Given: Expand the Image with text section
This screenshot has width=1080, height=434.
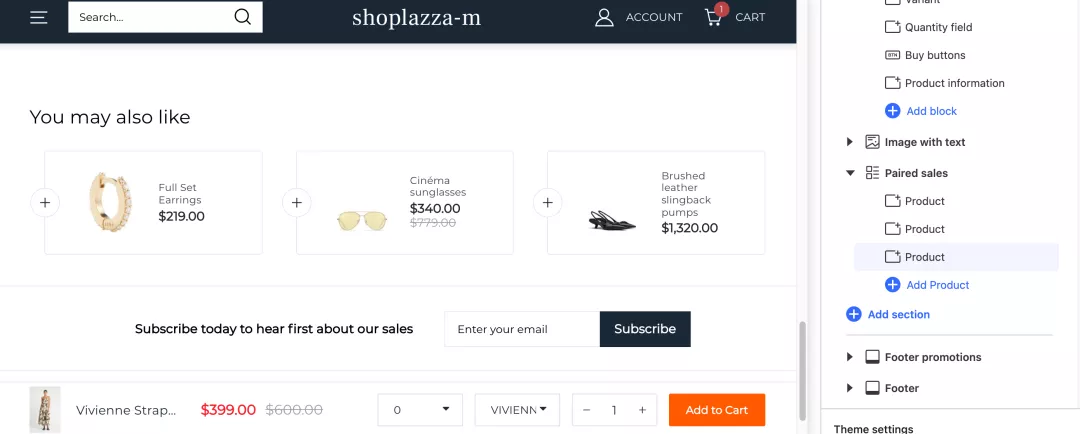Looking at the screenshot, I should (x=850, y=142).
